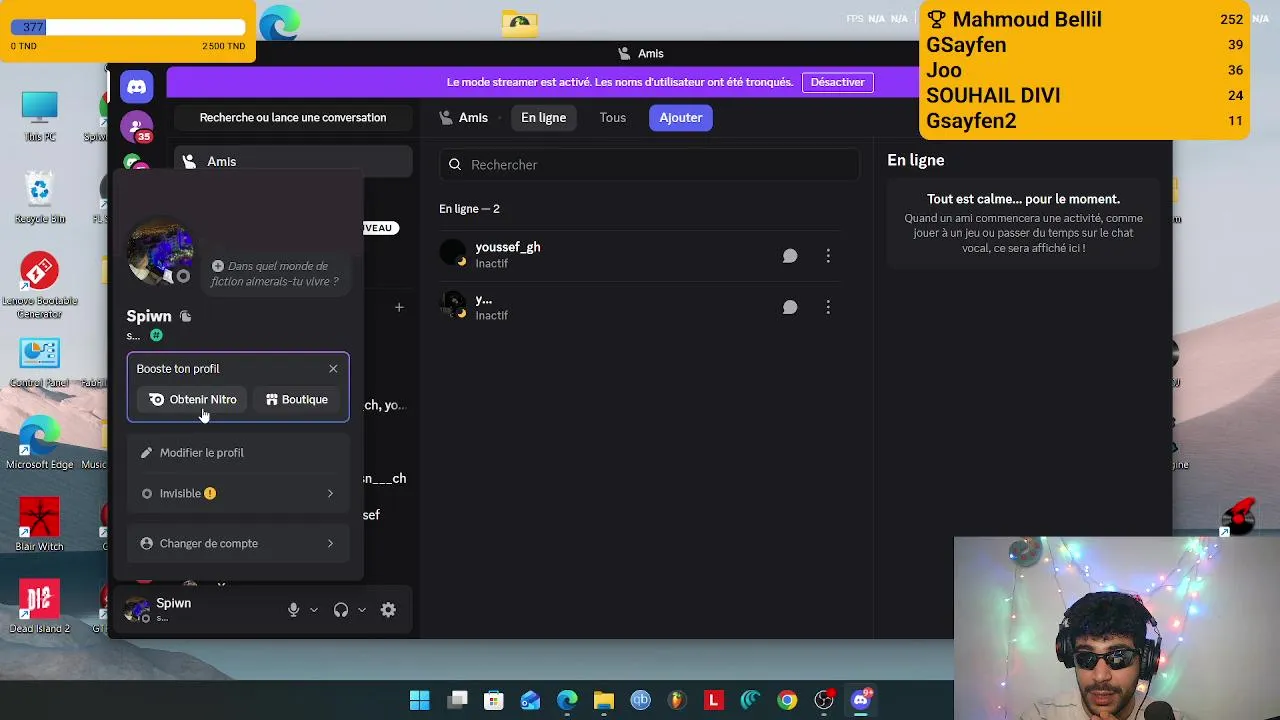This screenshot has height=720, width=1280.
Task: Open the red L app from the taskbar
Action: pyautogui.click(x=714, y=700)
